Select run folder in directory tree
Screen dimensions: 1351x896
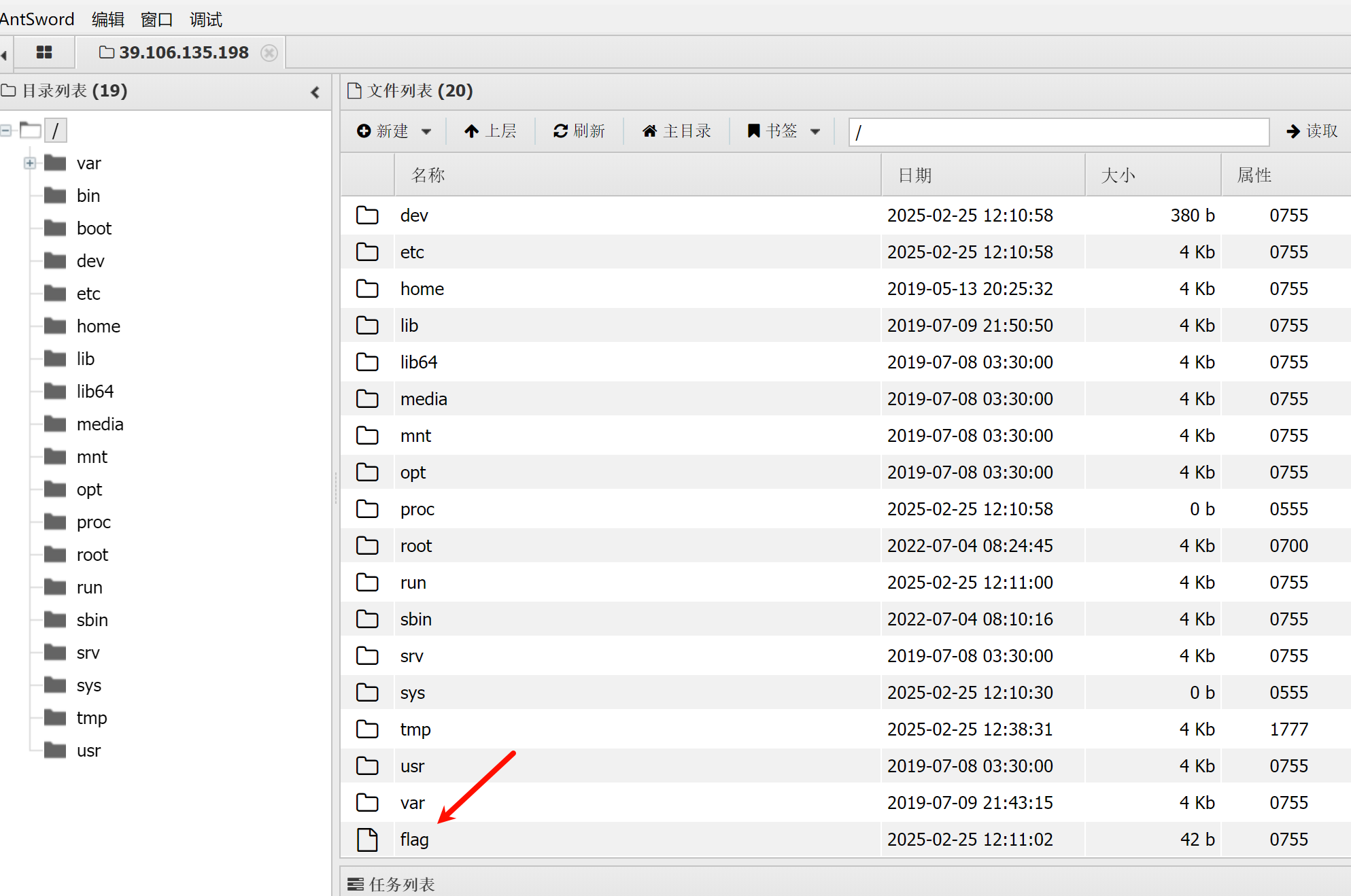tap(89, 587)
